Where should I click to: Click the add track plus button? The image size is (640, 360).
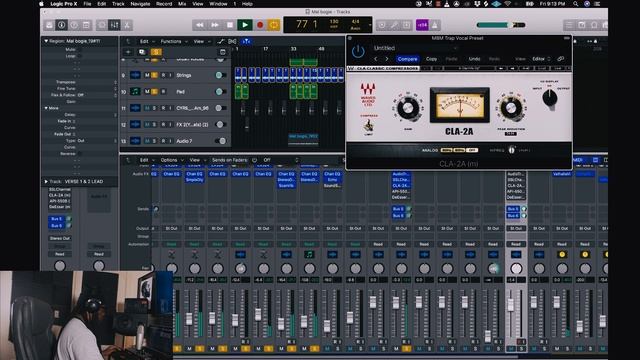(128, 52)
